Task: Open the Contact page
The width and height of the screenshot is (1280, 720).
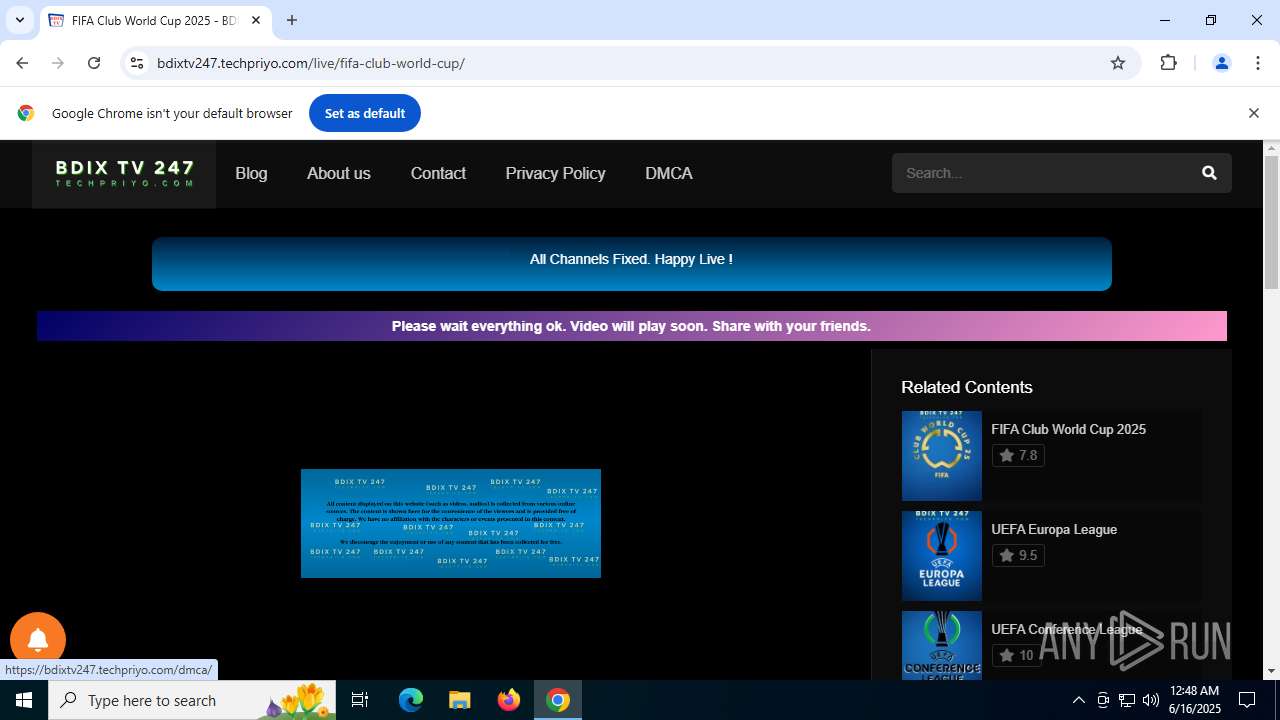Action: click(x=438, y=173)
